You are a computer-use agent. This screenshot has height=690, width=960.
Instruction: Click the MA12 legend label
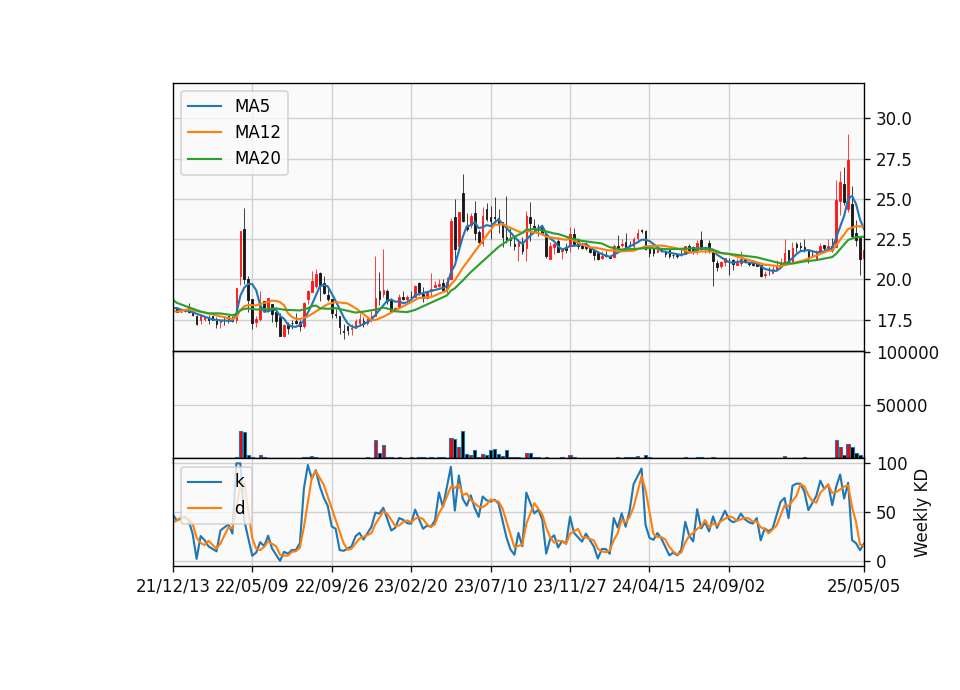pos(257,132)
